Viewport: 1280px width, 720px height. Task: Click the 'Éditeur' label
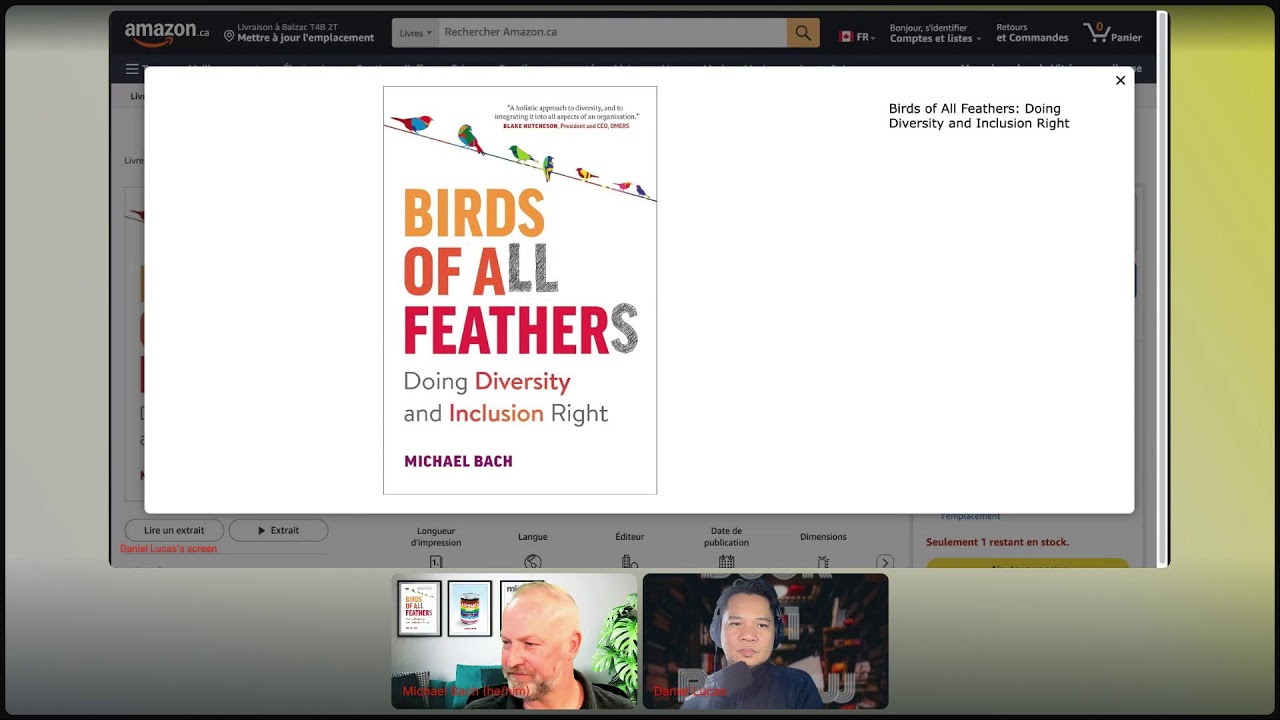[630, 537]
